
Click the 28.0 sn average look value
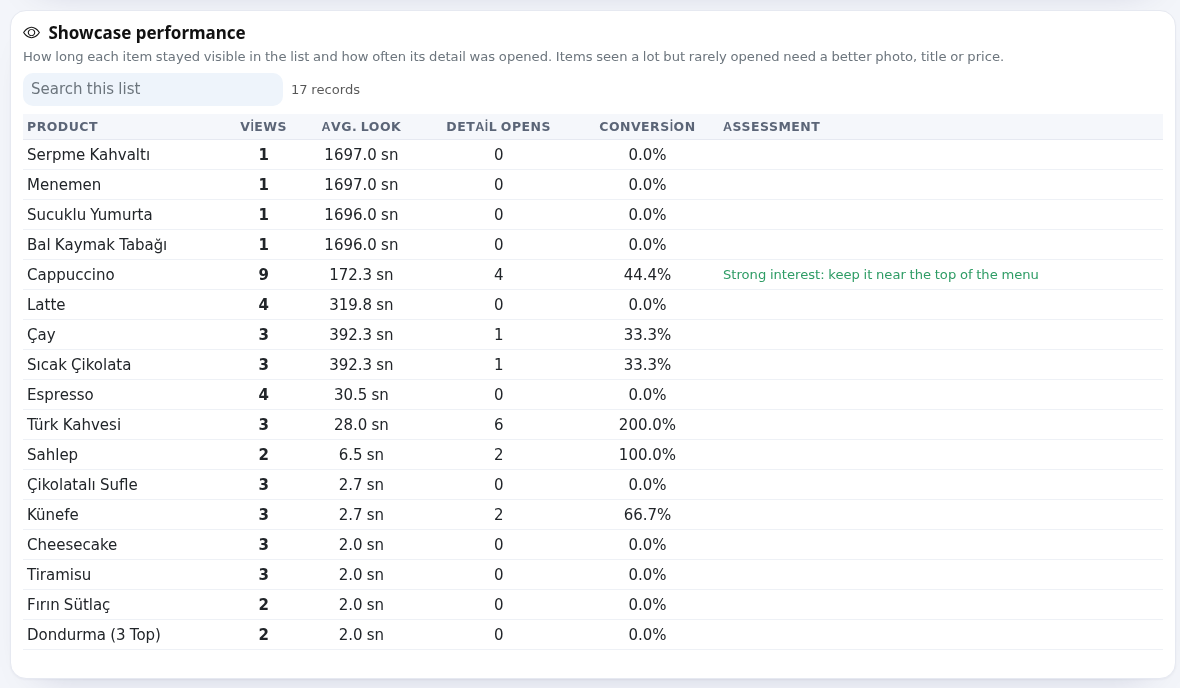click(361, 425)
